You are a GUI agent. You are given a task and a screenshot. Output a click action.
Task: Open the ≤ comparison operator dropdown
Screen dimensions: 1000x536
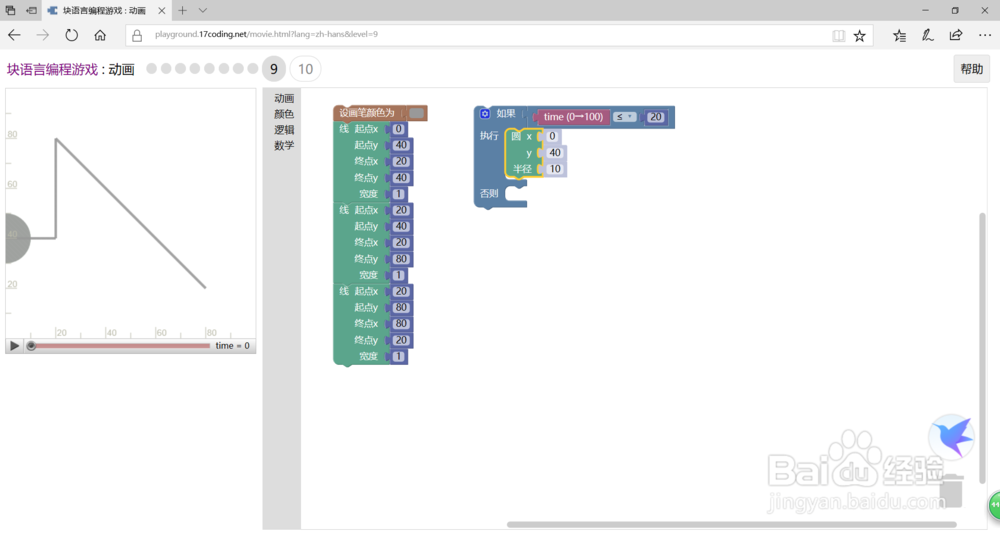[624, 117]
